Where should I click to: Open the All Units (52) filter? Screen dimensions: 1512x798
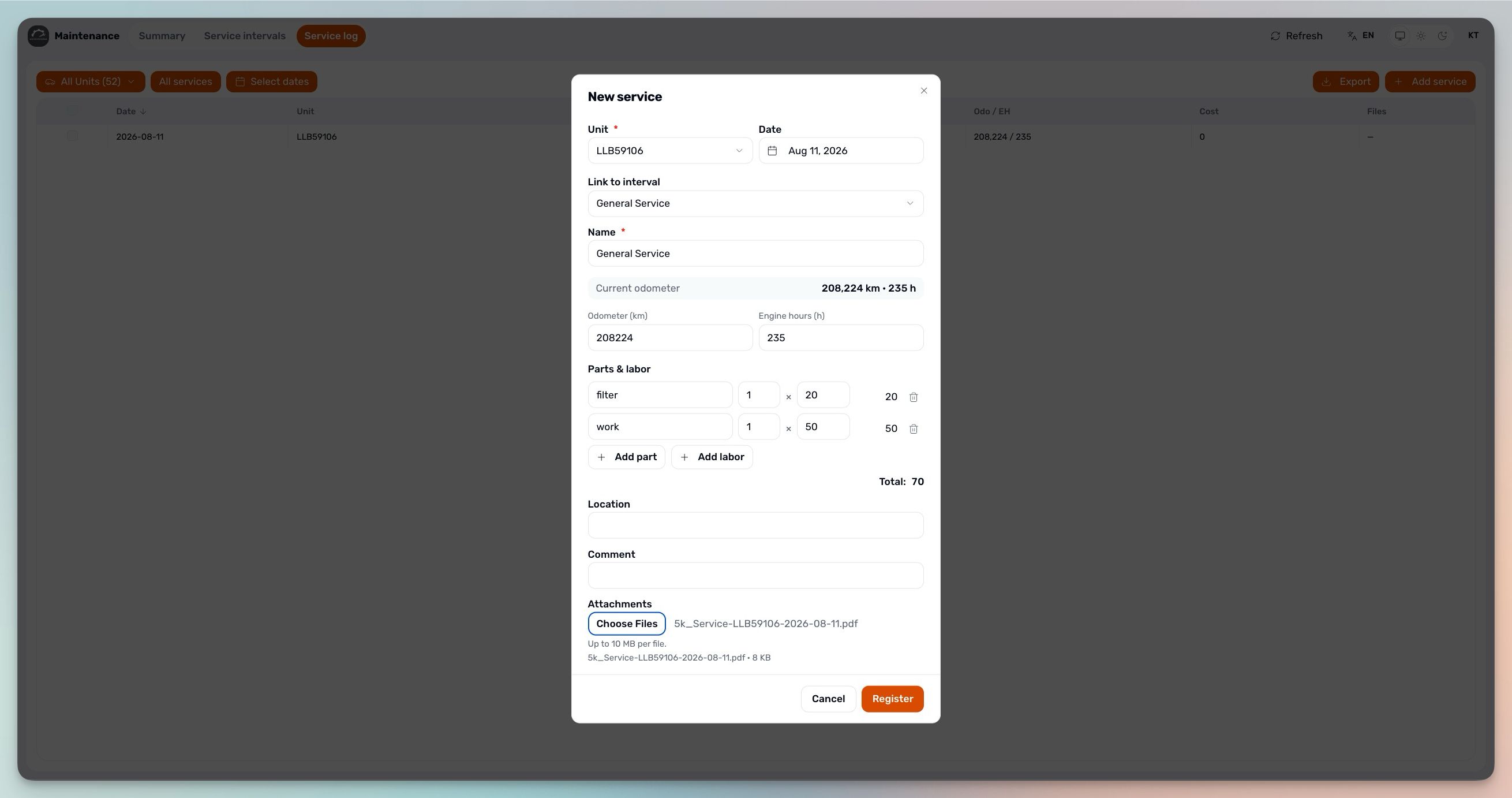click(x=91, y=81)
